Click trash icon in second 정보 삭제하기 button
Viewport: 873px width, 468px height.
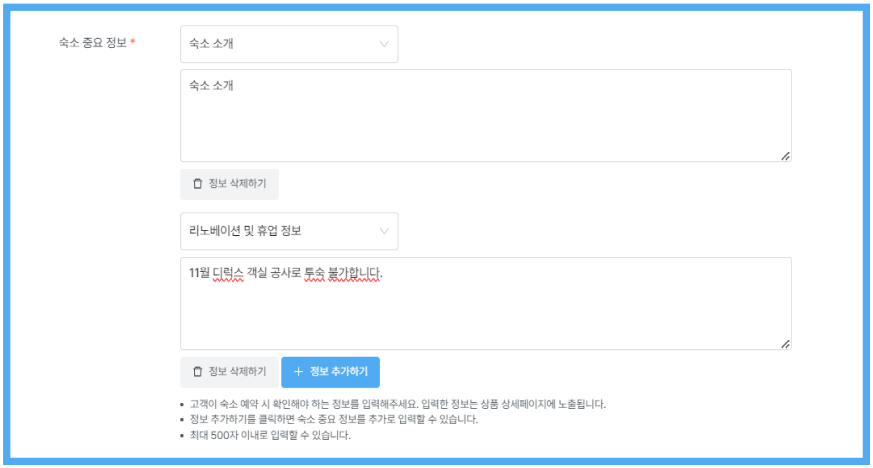click(197, 372)
